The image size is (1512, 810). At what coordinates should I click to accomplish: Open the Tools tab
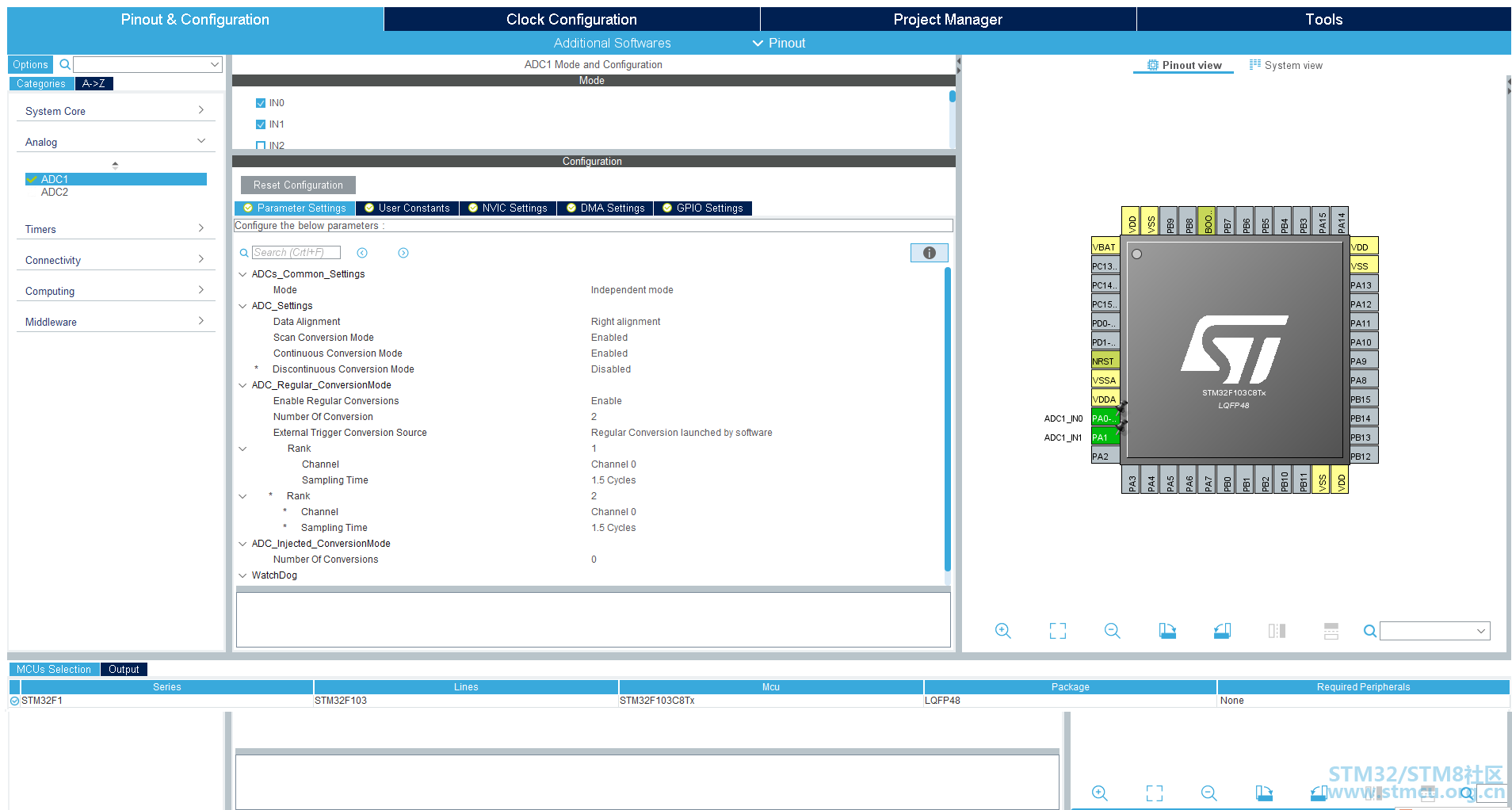[1324, 19]
